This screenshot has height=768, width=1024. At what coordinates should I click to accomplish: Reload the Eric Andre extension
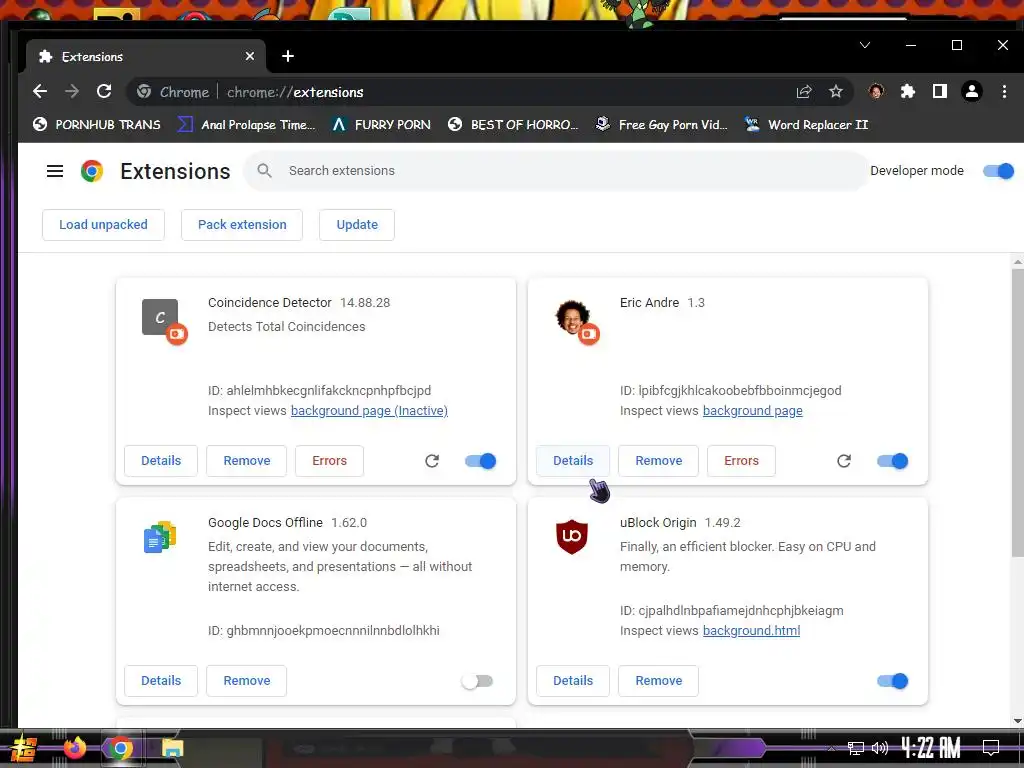[x=844, y=461]
